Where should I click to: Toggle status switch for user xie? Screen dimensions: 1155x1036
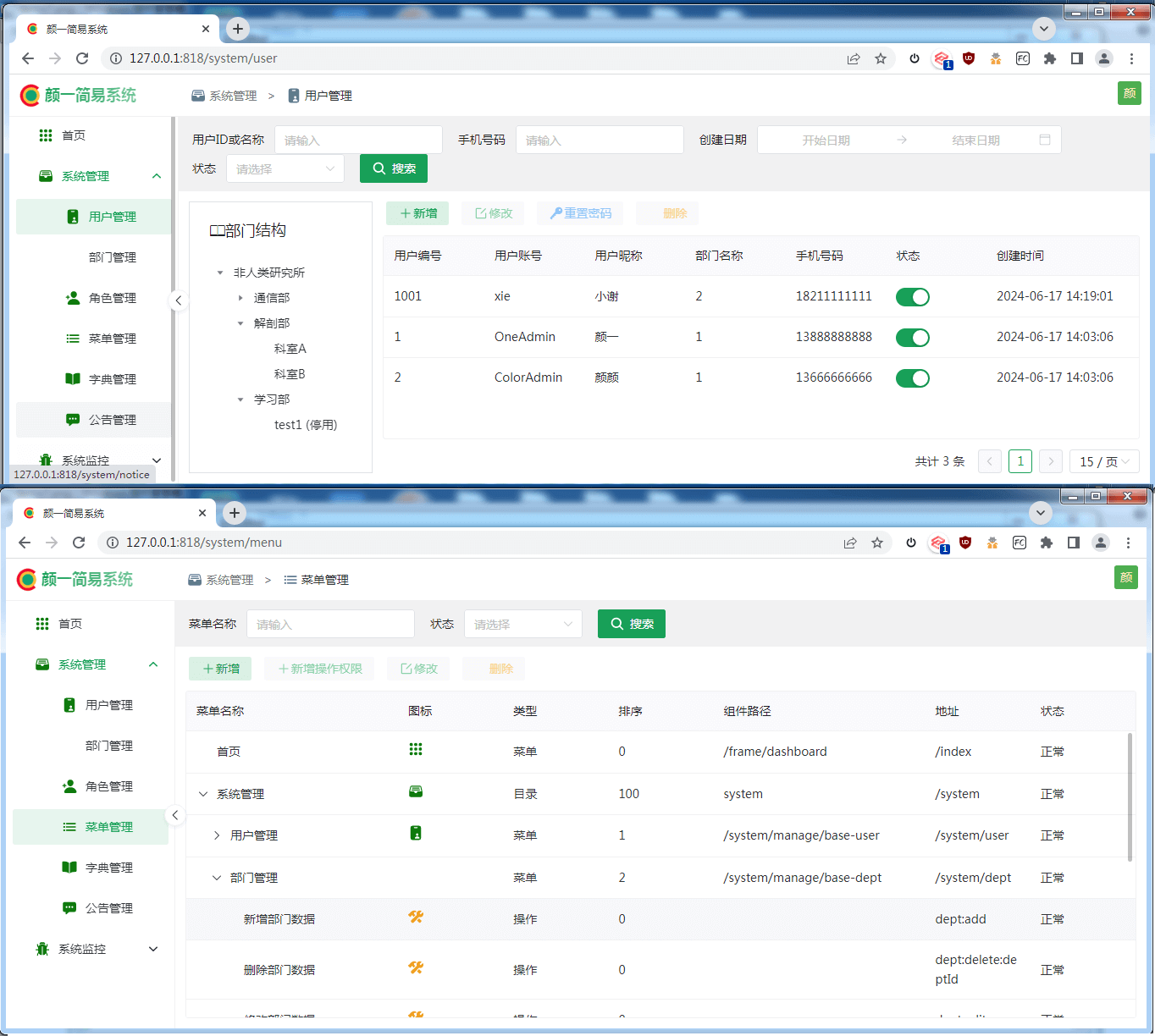click(913, 297)
